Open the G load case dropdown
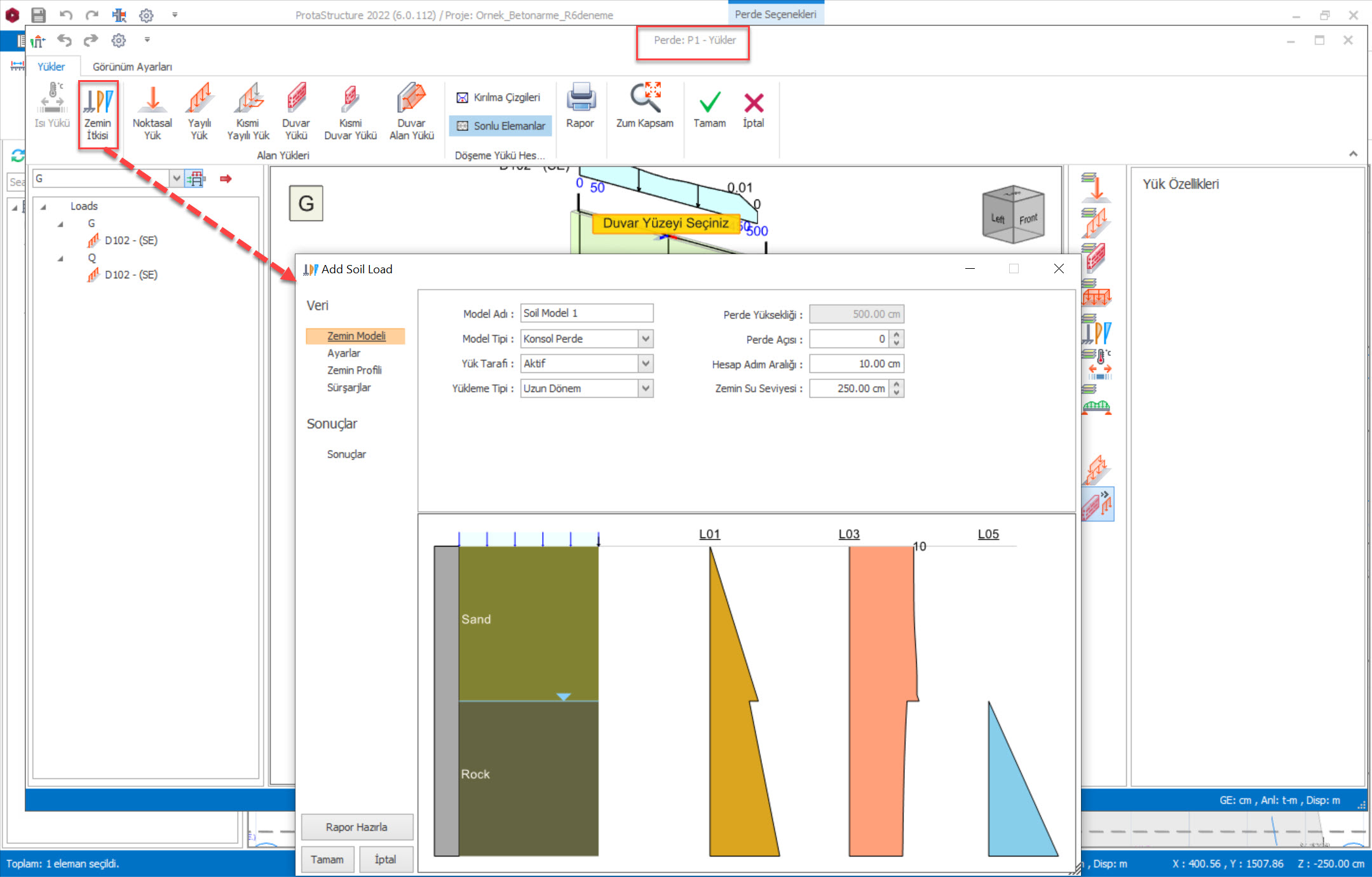1372x877 pixels. tap(176, 179)
